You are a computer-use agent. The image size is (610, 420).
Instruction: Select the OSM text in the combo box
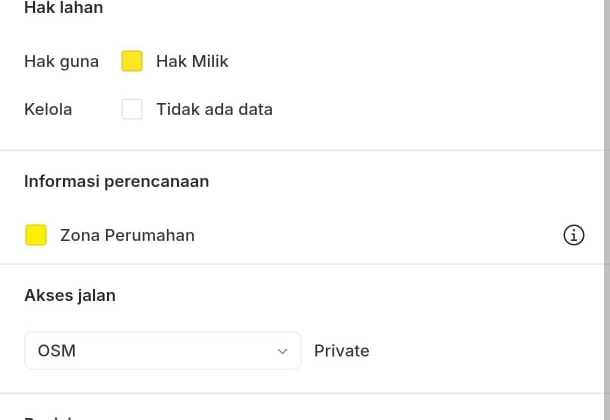coord(57,351)
